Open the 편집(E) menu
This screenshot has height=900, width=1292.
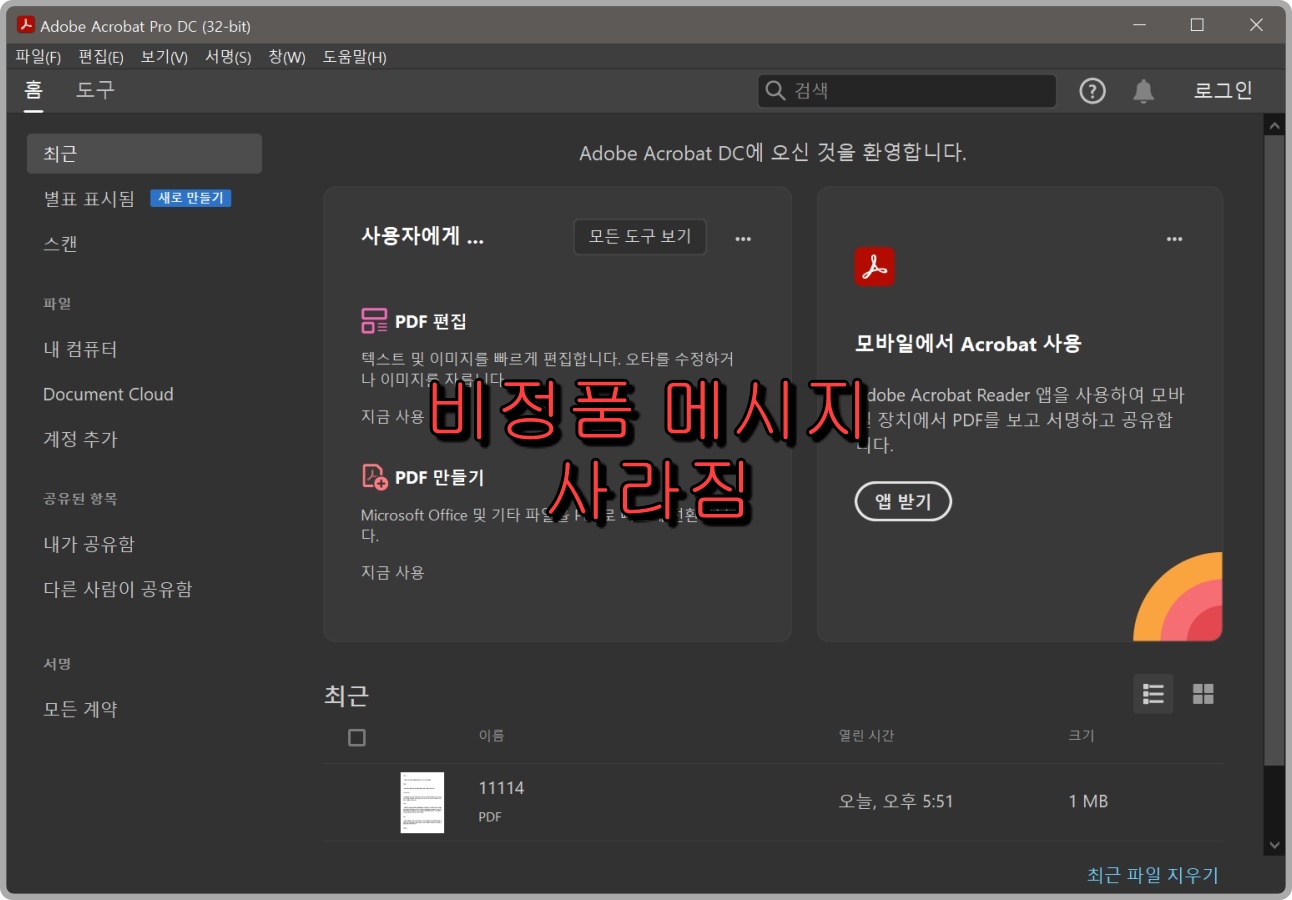[101, 57]
